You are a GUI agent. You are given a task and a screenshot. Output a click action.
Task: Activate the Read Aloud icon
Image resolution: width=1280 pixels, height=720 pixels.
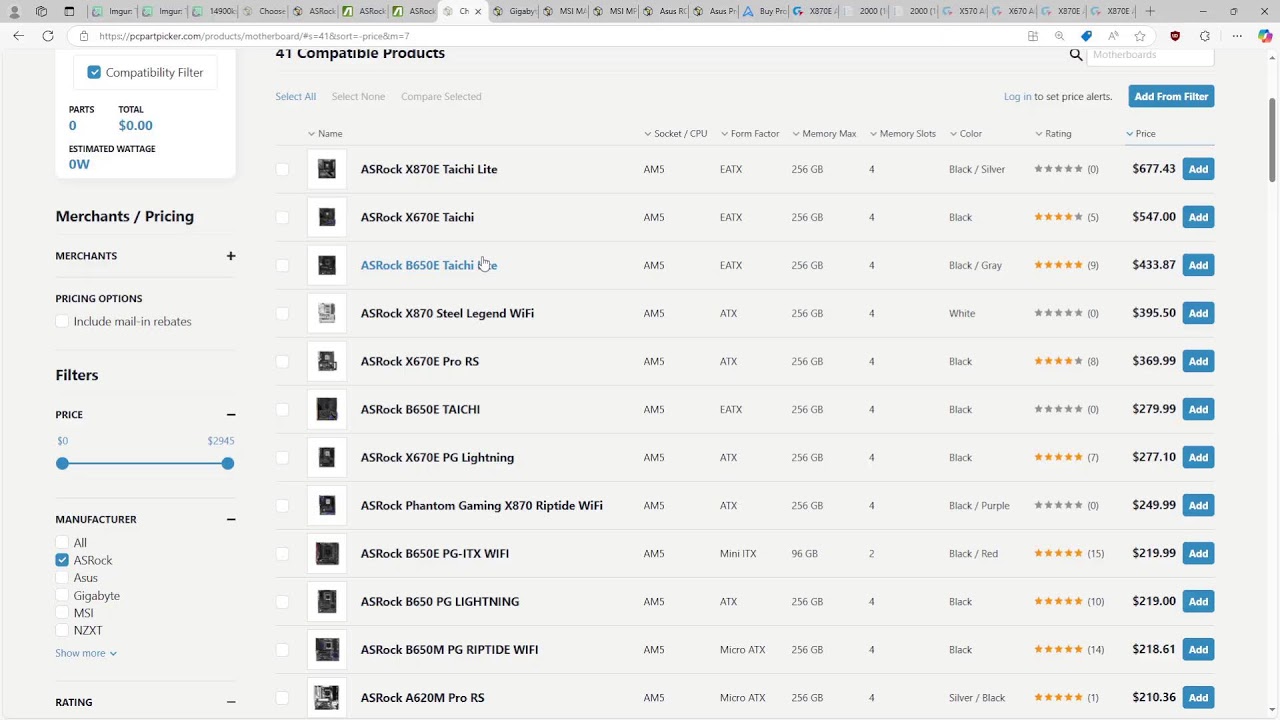click(1113, 36)
